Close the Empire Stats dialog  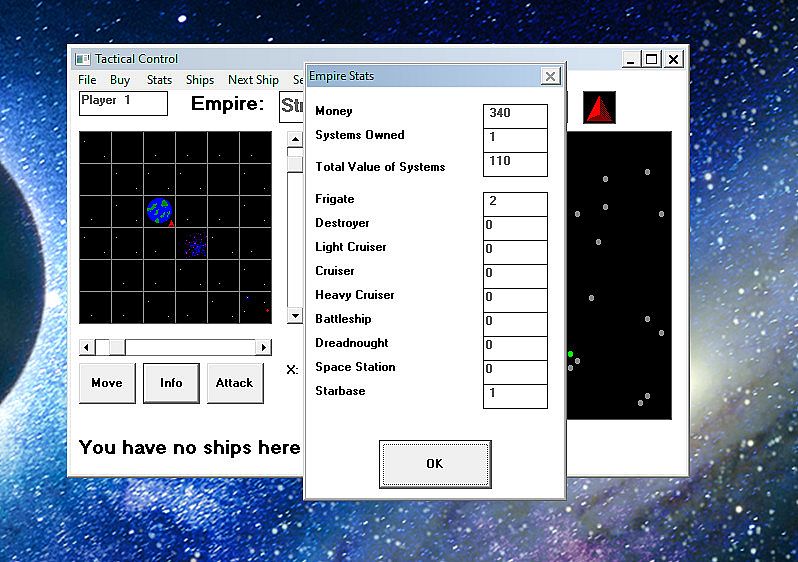[x=550, y=76]
